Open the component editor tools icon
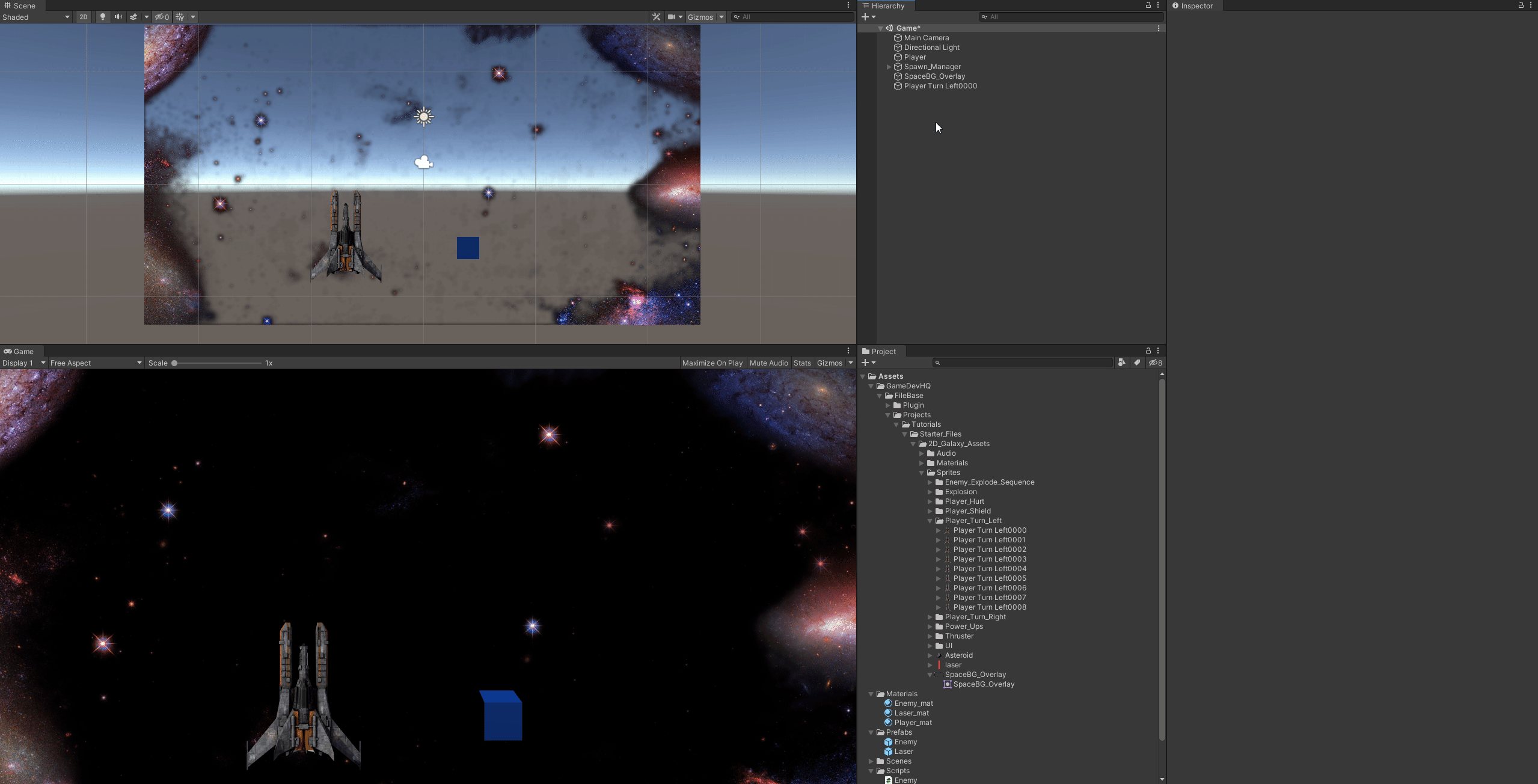The height and width of the screenshot is (784, 1538). (x=656, y=17)
